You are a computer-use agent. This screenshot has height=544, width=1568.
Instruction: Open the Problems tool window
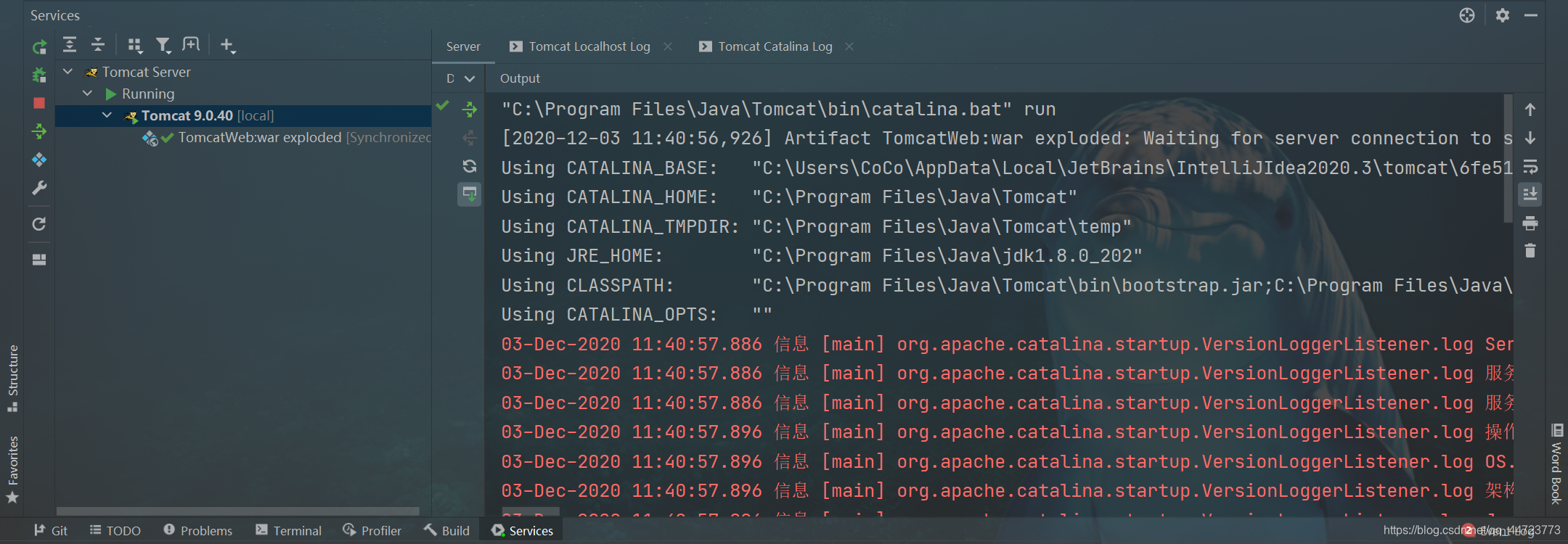(197, 531)
